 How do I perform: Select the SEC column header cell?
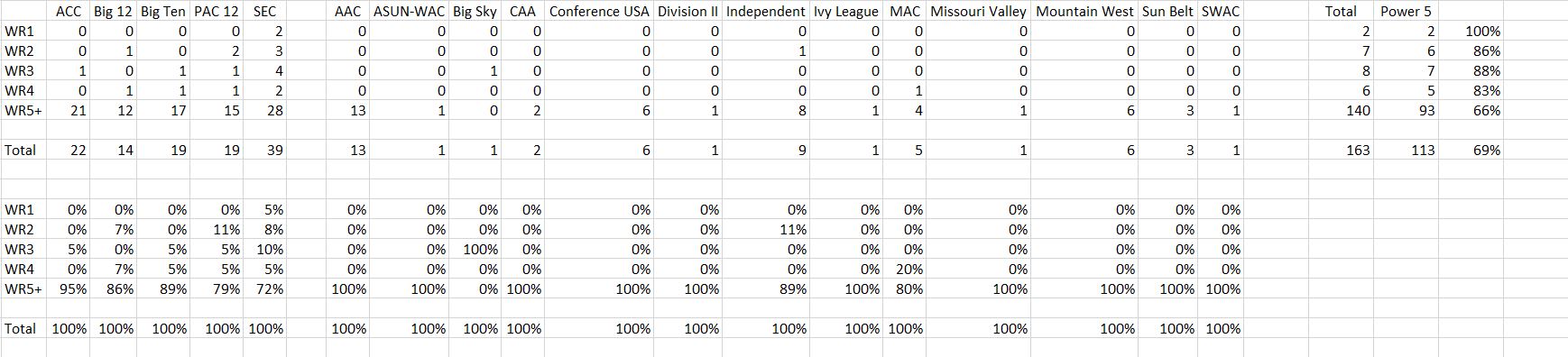tap(265, 12)
